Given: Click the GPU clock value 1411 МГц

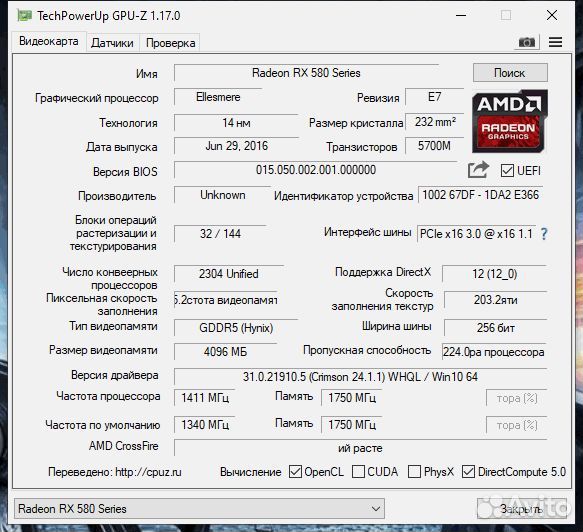Looking at the screenshot, I should (x=205, y=398).
